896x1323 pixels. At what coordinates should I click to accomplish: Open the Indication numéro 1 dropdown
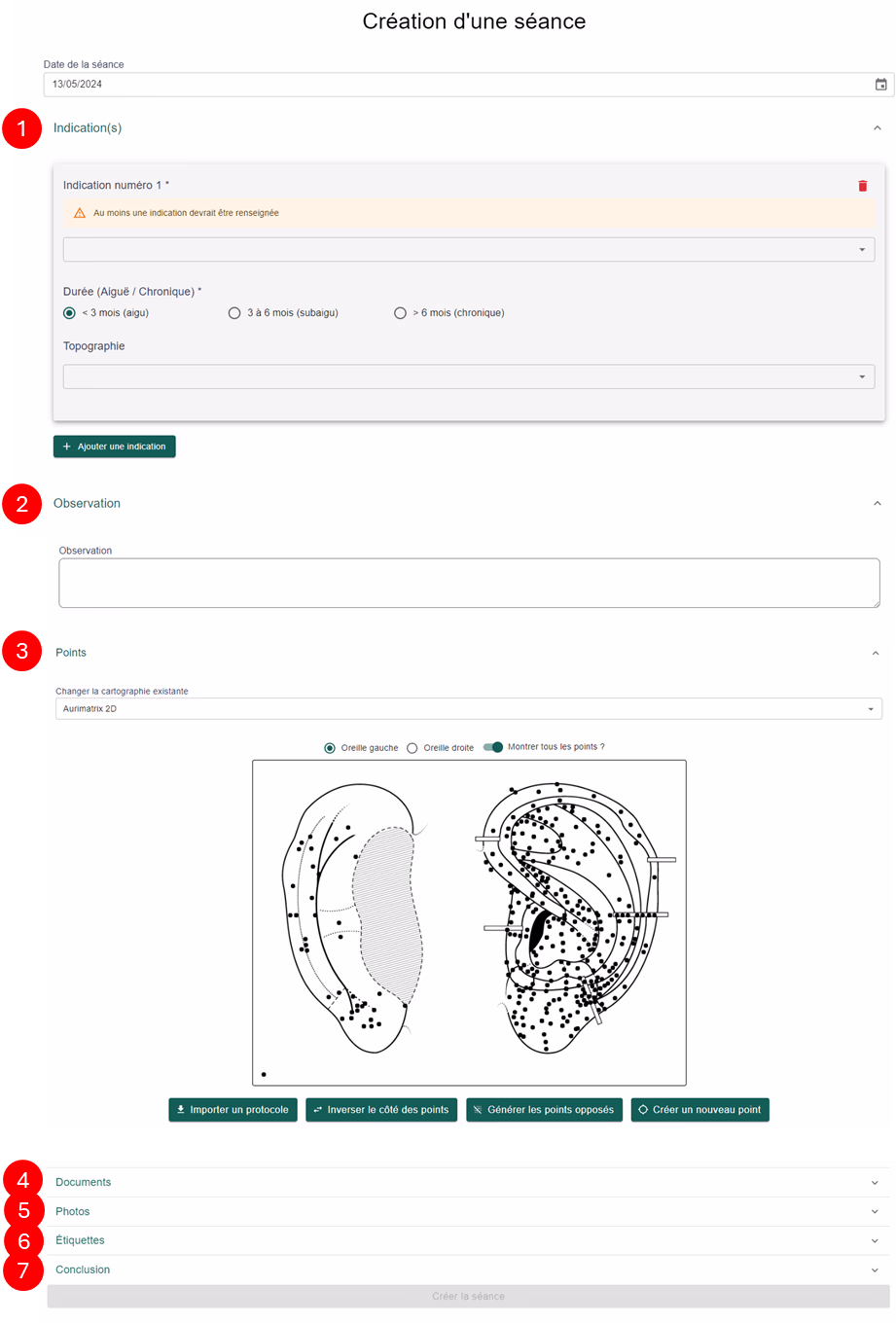(x=469, y=250)
